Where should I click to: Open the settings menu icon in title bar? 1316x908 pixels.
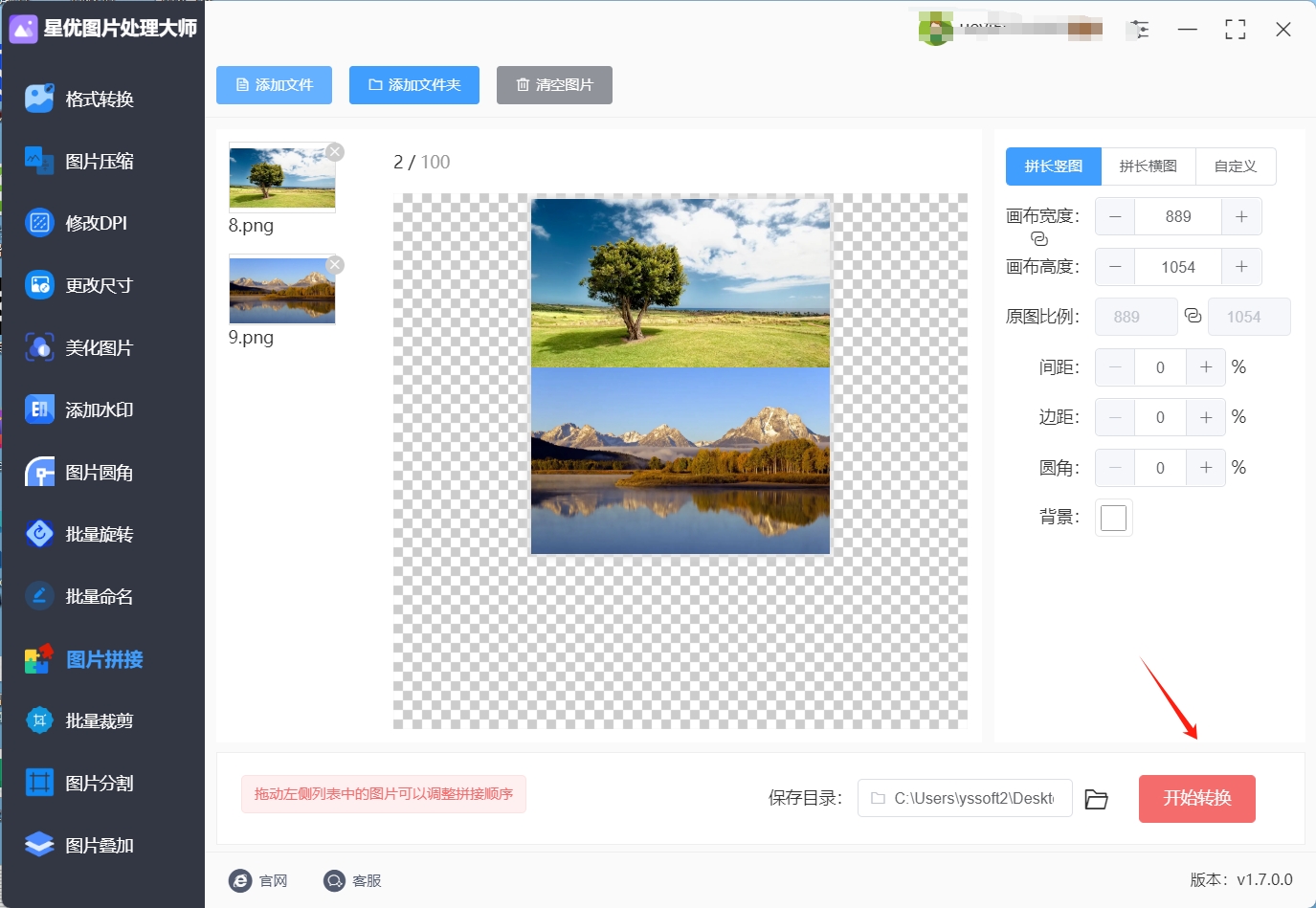coord(1139,30)
